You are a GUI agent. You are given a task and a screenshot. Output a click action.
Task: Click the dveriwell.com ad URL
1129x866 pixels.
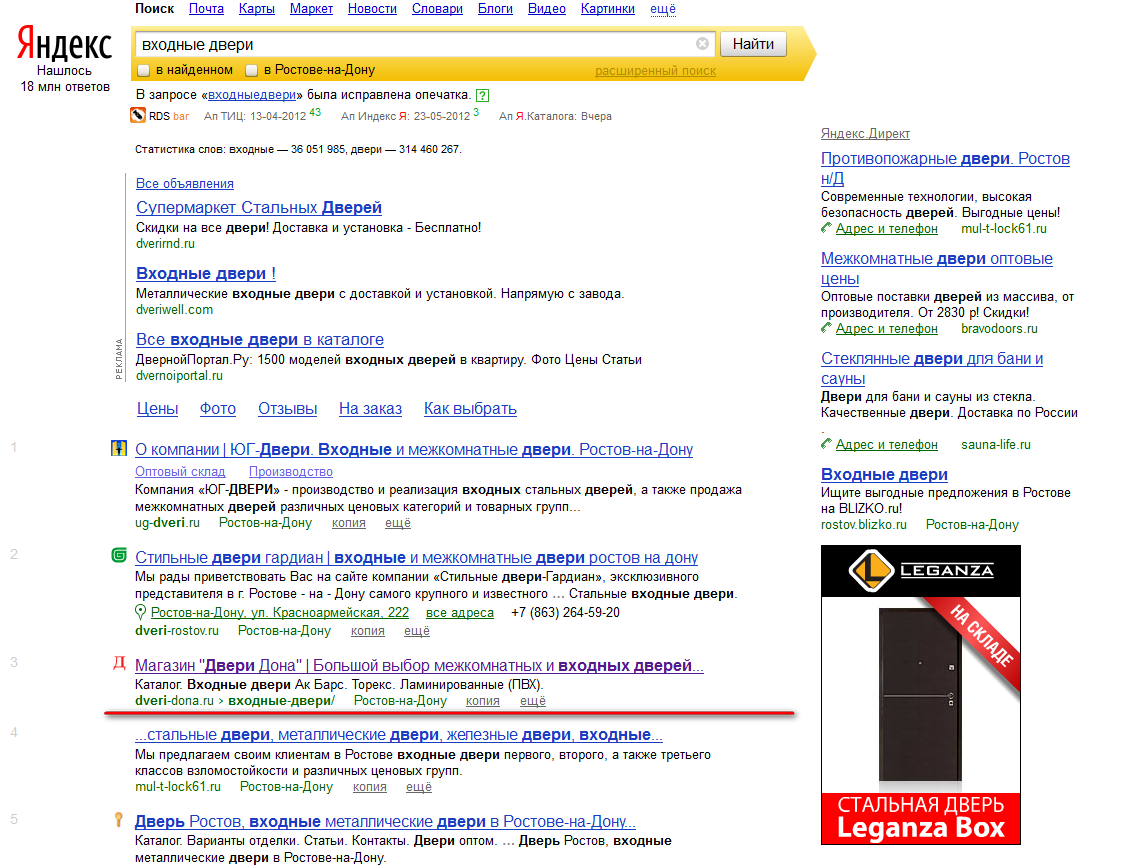point(174,310)
